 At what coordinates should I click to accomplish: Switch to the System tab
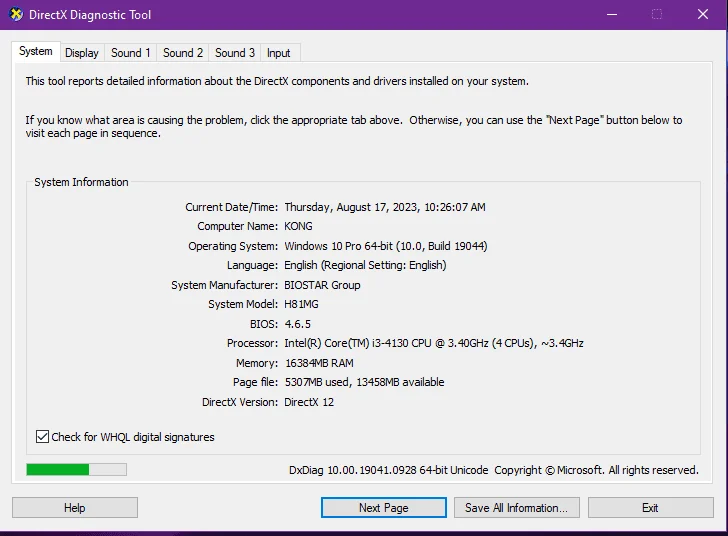point(36,51)
